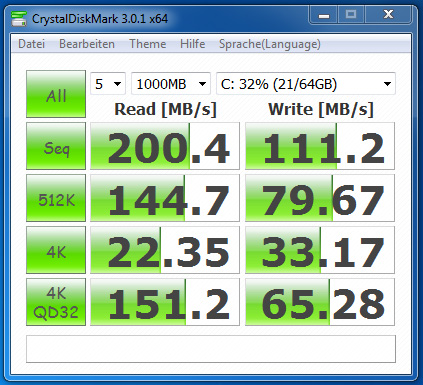Image resolution: width=423 pixels, height=385 pixels.
Task: Click the Seq write result 111.2
Action: tap(320, 146)
